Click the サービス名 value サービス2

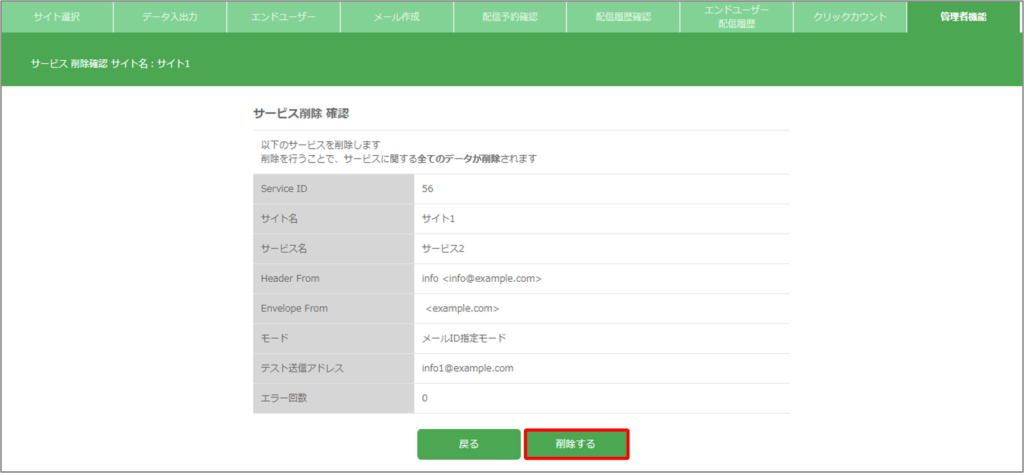[444, 249]
